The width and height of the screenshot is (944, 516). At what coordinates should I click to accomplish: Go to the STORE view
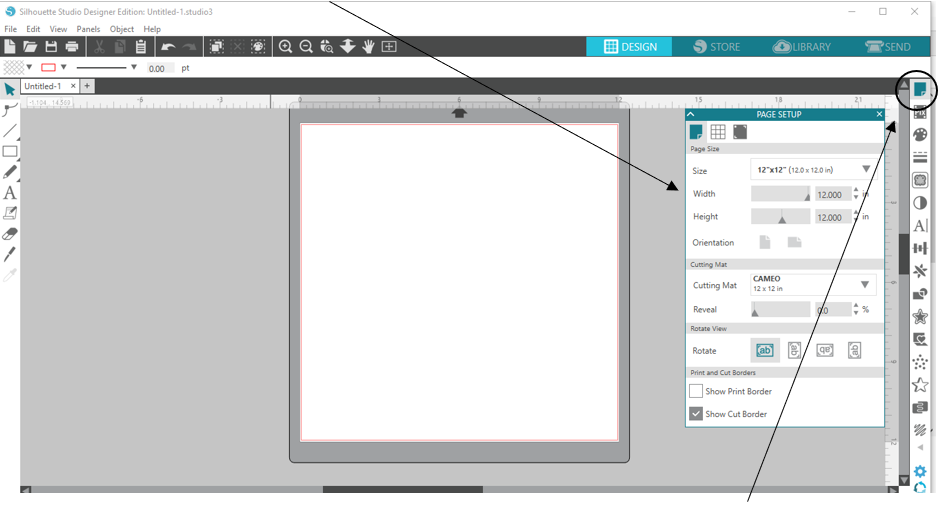coord(716,46)
